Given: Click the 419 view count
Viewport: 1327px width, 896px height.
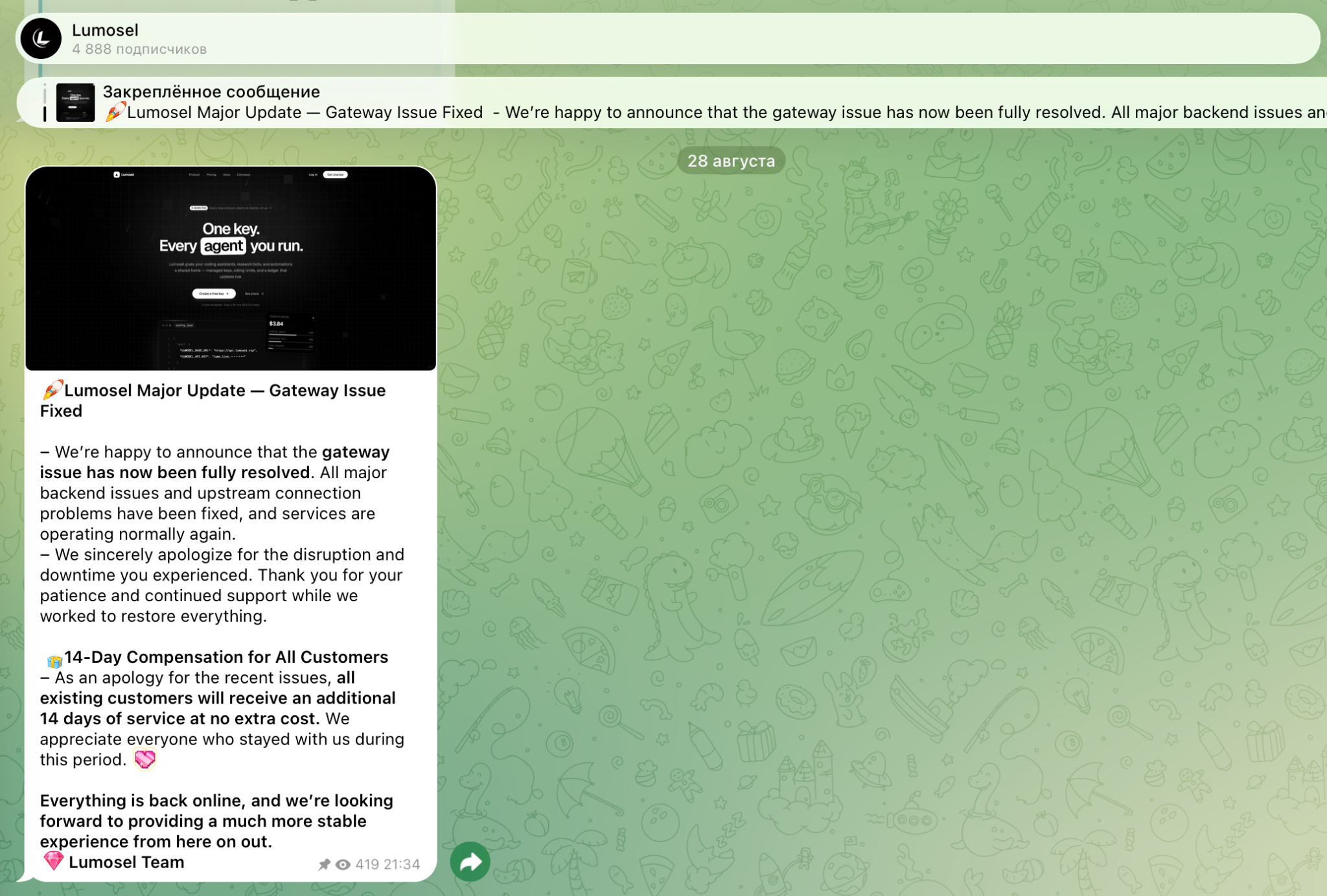Looking at the screenshot, I should pos(367,864).
